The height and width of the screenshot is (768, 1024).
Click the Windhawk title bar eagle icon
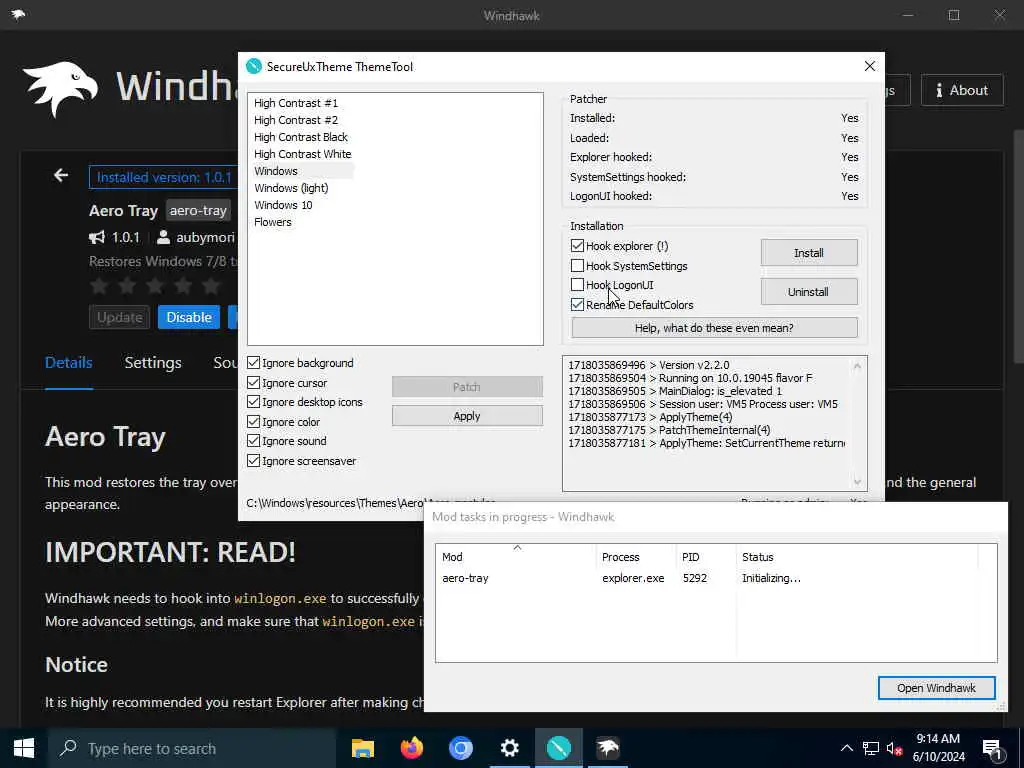tap(18, 15)
